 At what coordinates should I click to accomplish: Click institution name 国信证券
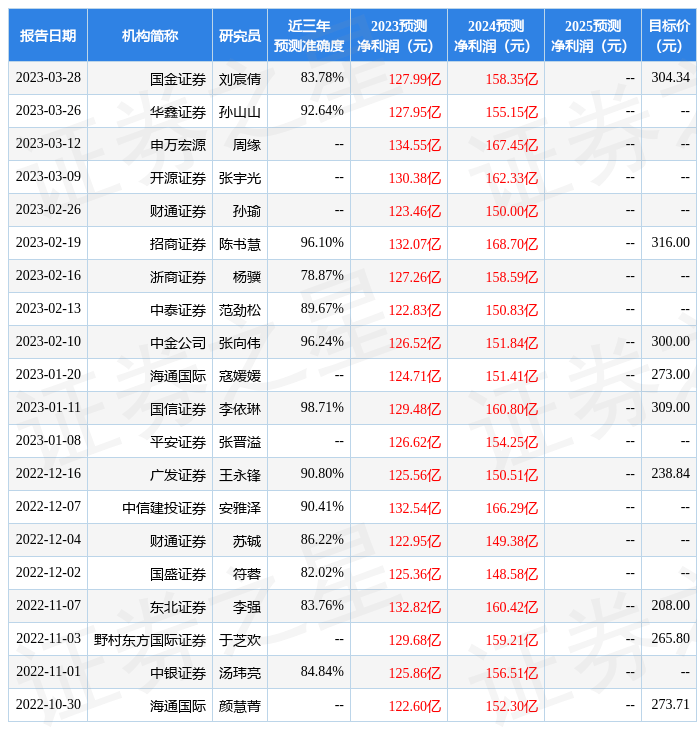point(178,410)
